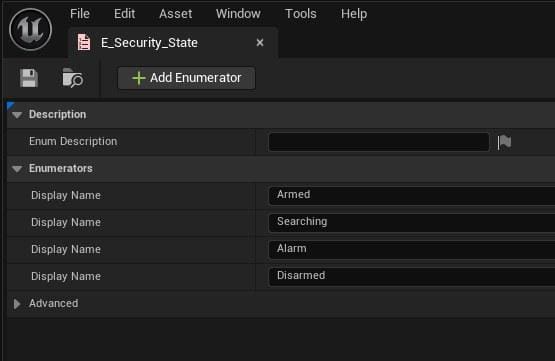
Task: Edit the Armed display name field
Action: (x=412, y=196)
